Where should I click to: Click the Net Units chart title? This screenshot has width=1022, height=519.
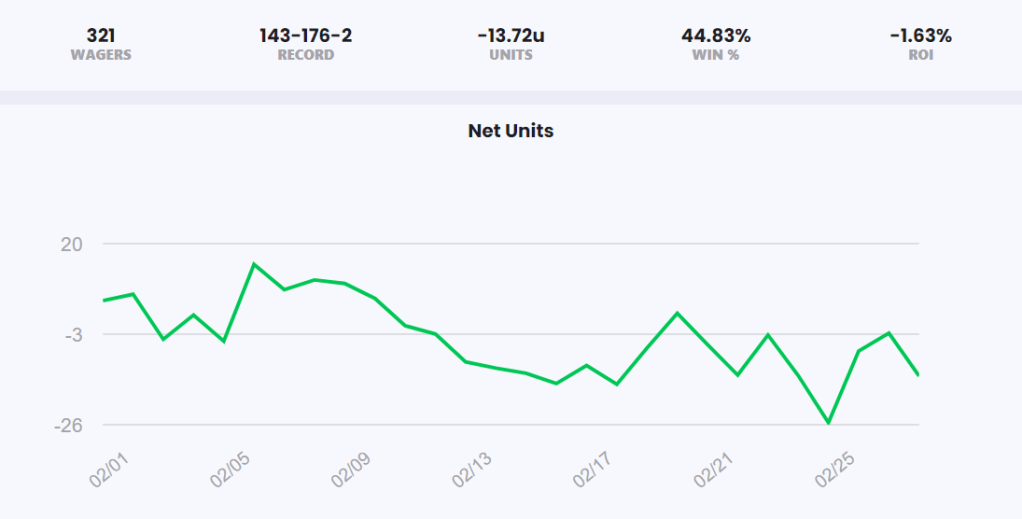pyautogui.click(x=510, y=131)
